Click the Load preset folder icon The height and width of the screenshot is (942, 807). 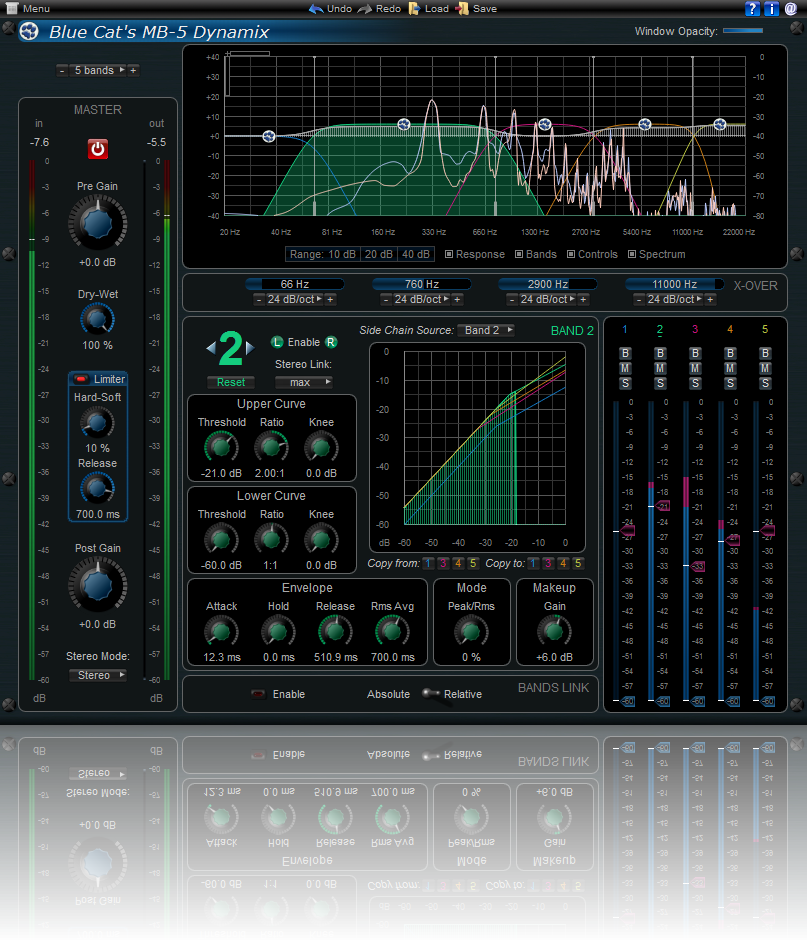pyautogui.click(x=414, y=8)
